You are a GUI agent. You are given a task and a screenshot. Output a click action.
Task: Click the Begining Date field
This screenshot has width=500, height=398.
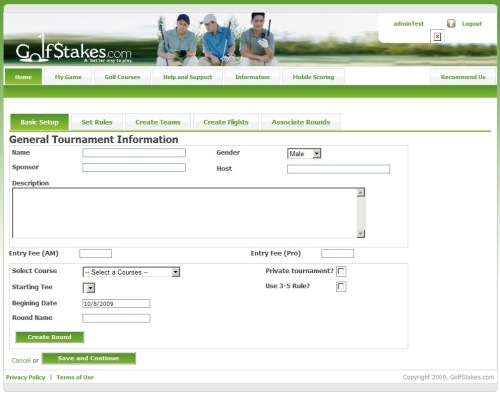coord(116,303)
